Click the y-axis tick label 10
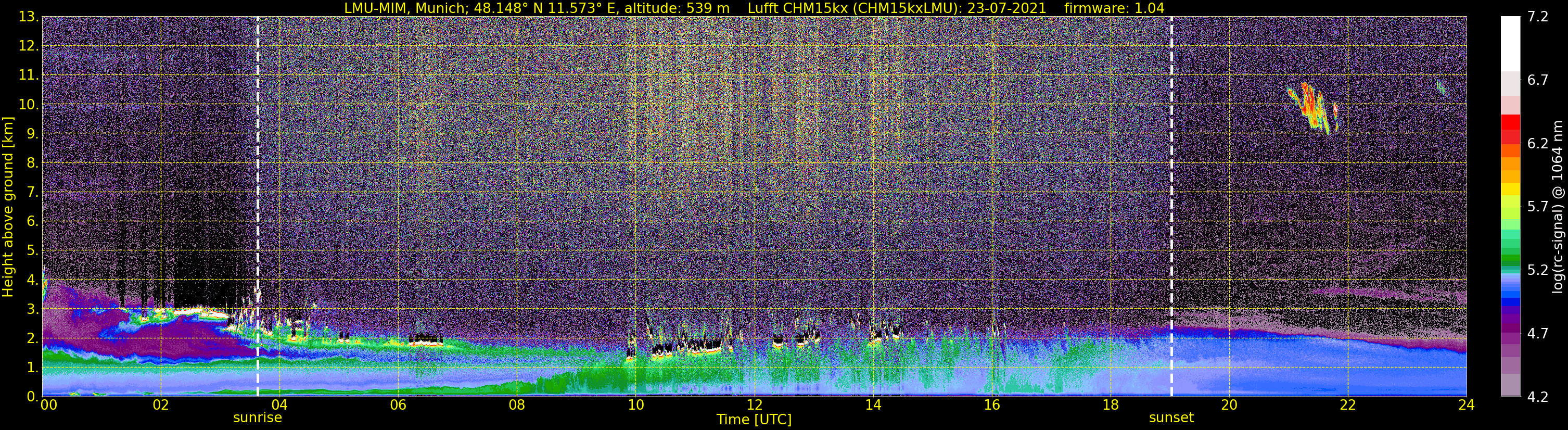This screenshot has height=430, width=1568. [28, 104]
